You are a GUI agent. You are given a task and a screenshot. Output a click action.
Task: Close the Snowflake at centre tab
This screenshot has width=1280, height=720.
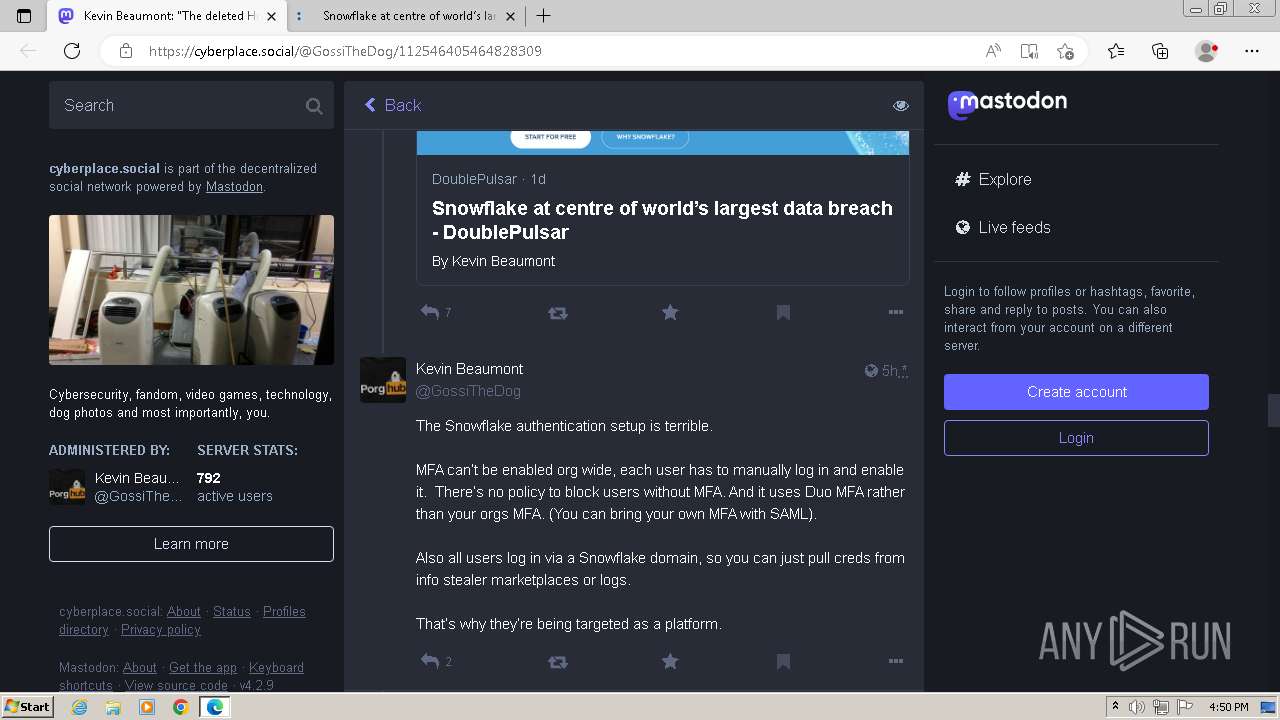tap(511, 16)
